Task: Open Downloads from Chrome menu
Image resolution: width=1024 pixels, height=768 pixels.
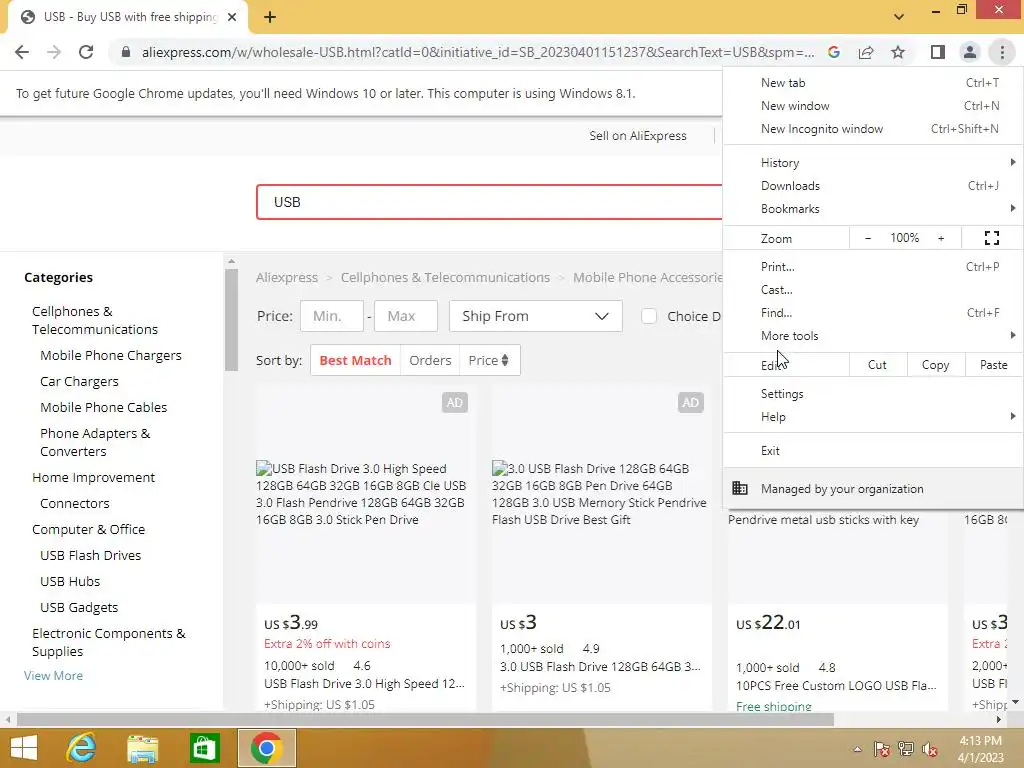Action: pos(872,186)
